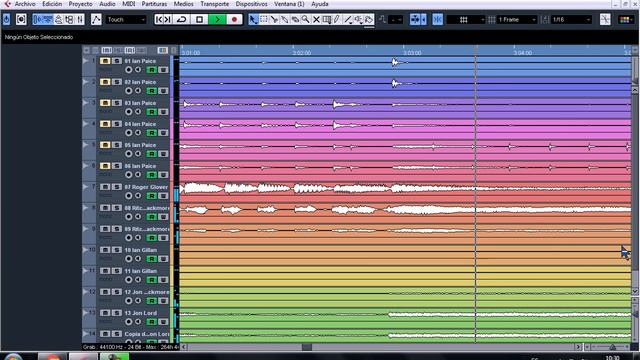Open the Dispositivos menu
640x360 pixels.
251,4
